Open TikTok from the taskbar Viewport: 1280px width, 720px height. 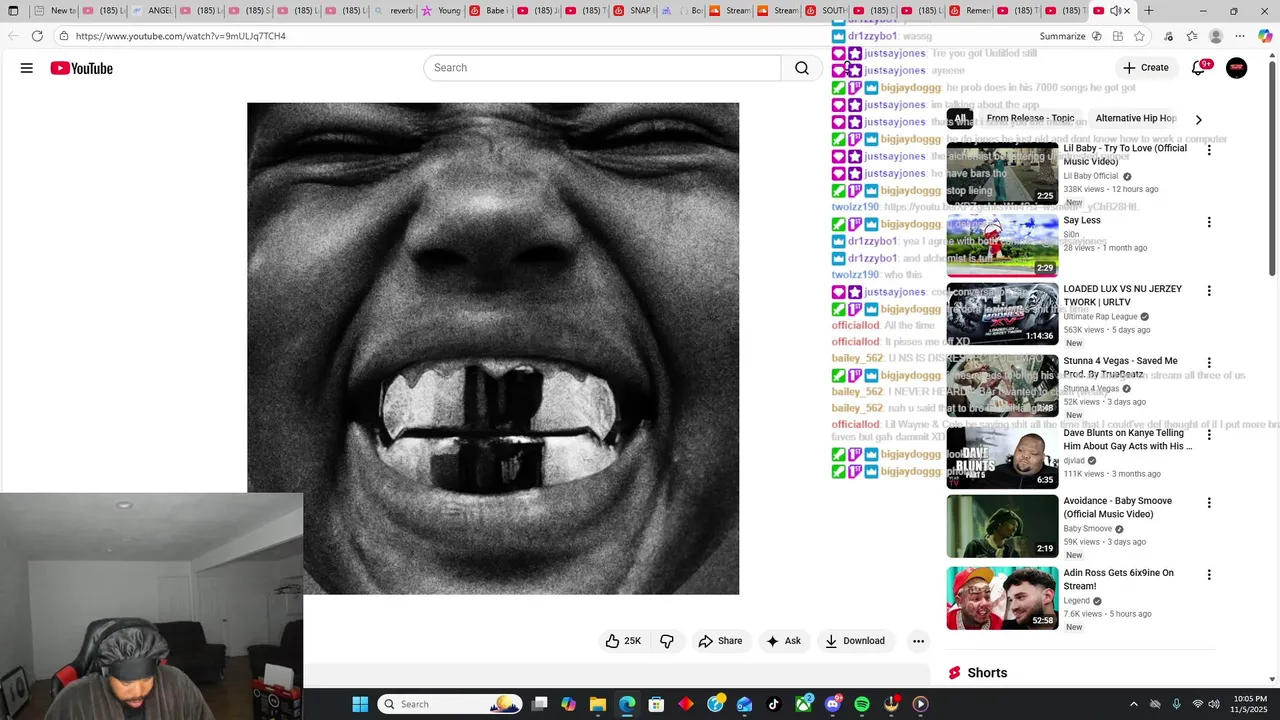point(774,704)
